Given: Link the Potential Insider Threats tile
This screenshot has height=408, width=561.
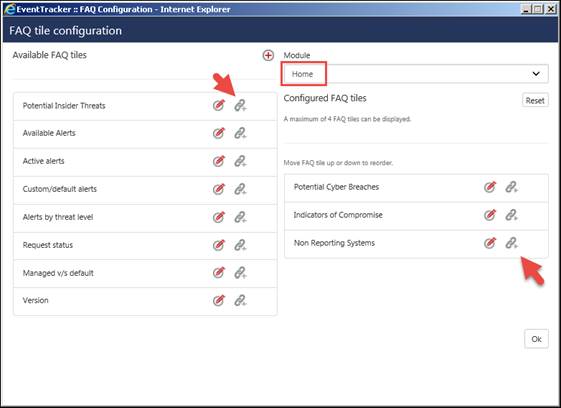Looking at the screenshot, I should (x=240, y=106).
